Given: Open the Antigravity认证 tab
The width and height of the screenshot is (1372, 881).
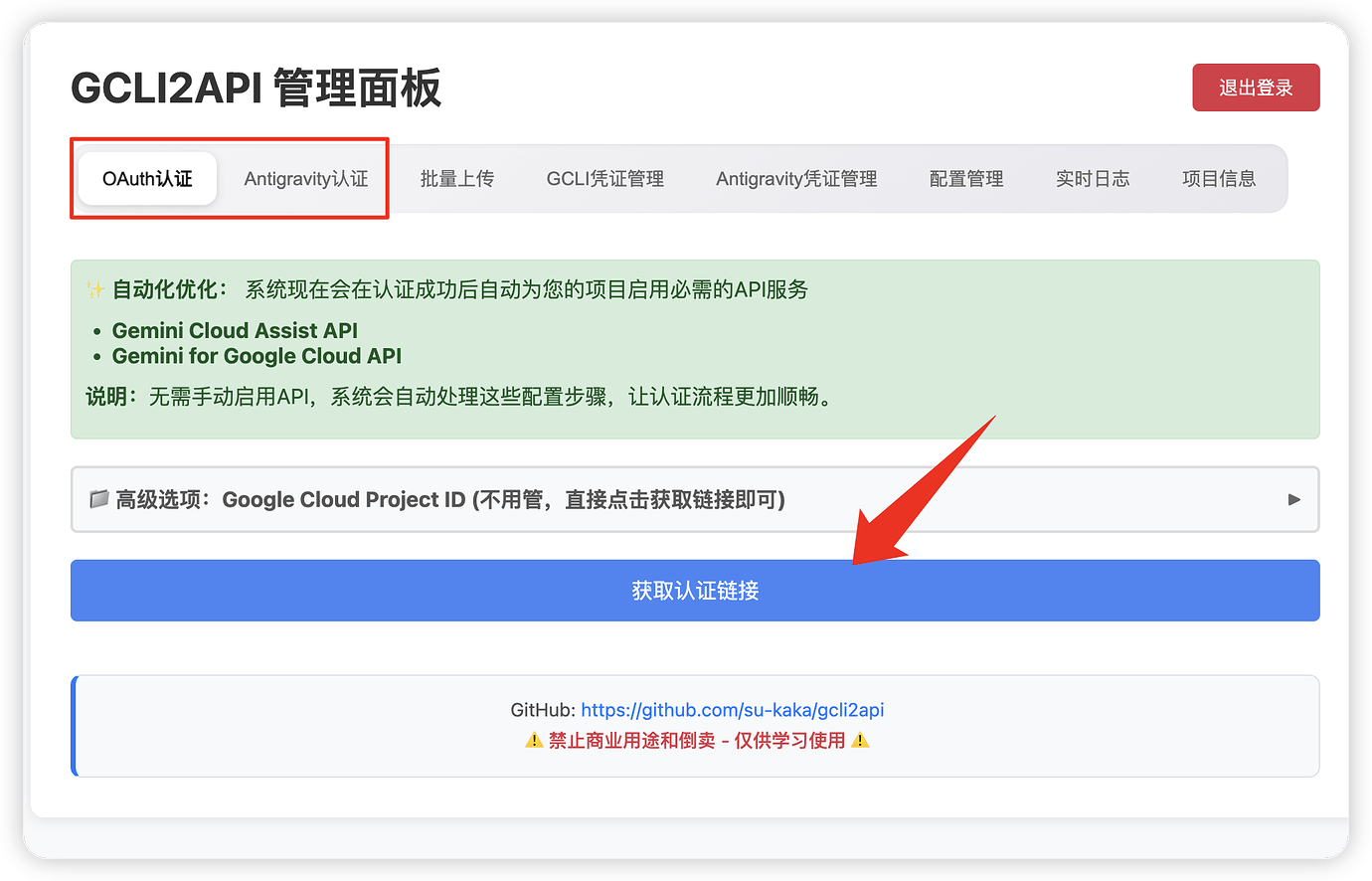Looking at the screenshot, I should click(306, 179).
